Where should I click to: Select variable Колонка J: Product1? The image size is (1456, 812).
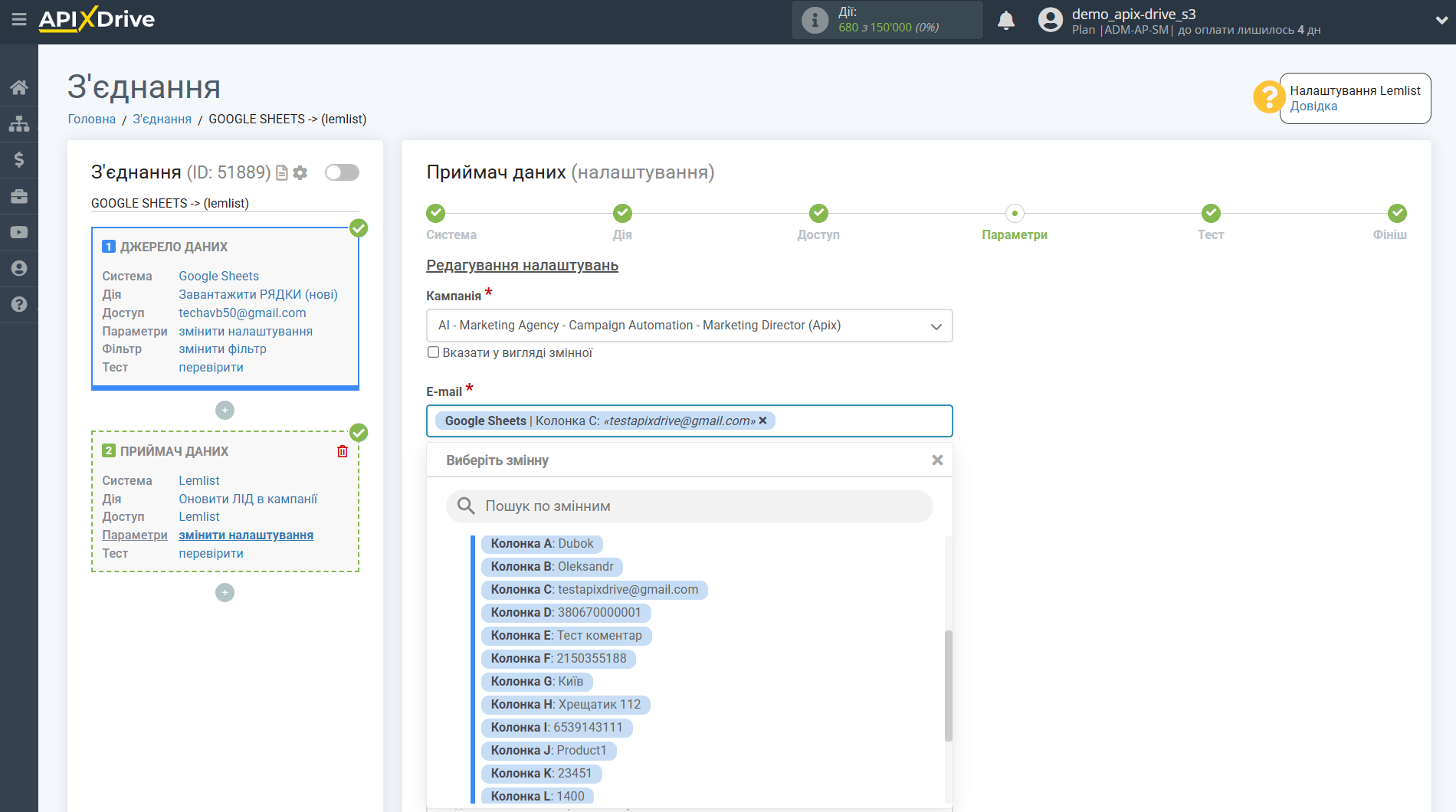coord(549,751)
